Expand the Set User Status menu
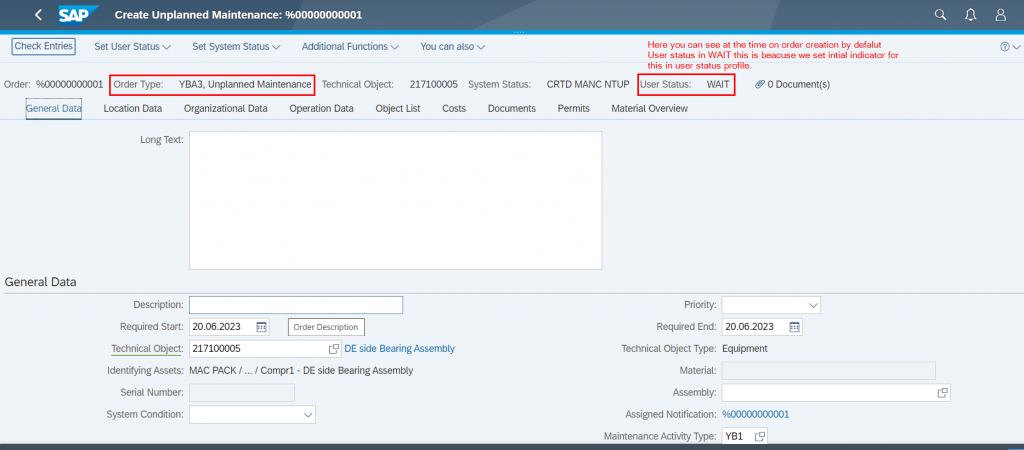Image resolution: width=1024 pixels, height=450 pixels. coord(133,47)
